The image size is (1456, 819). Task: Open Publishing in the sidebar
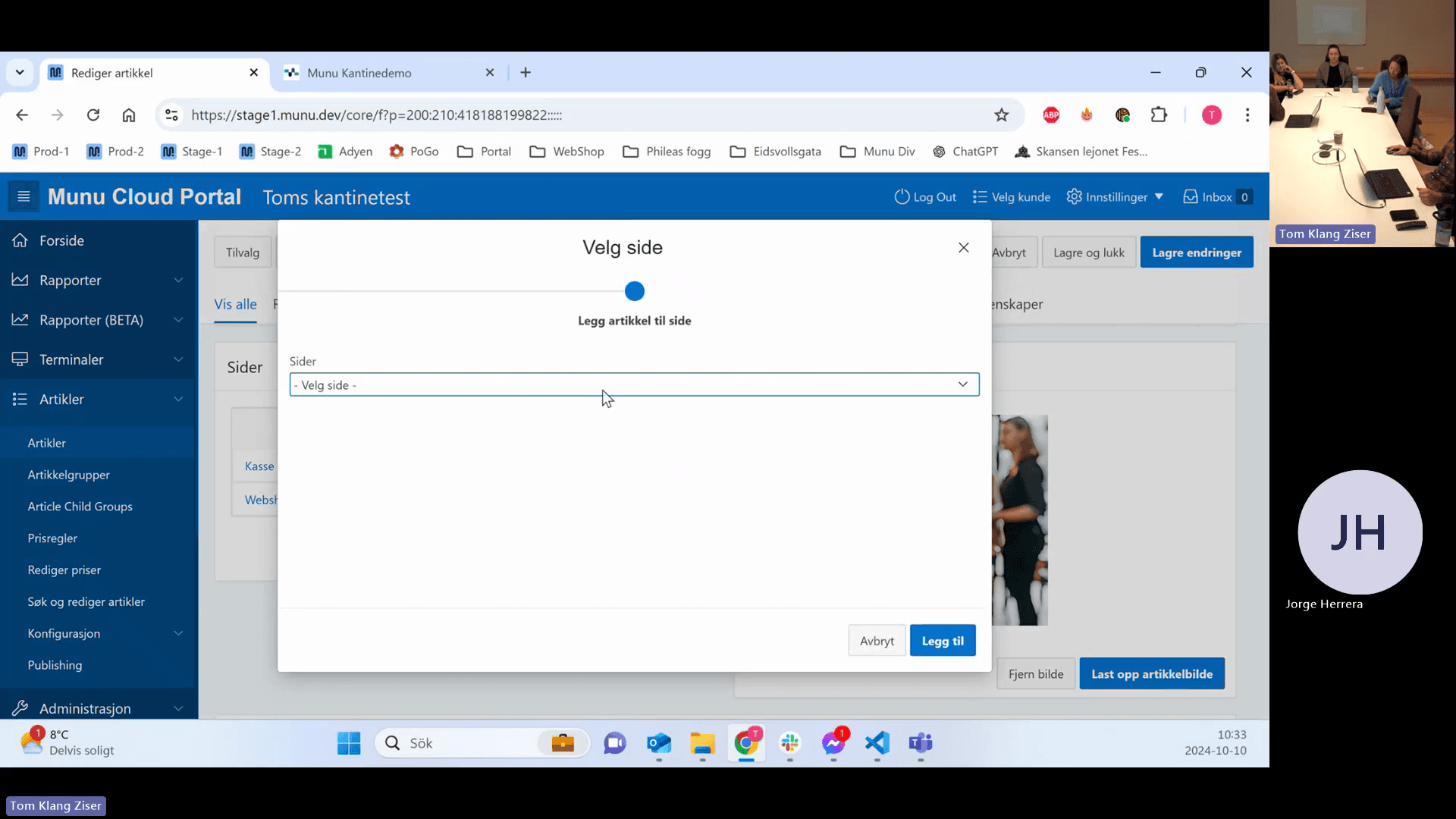tap(55, 665)
